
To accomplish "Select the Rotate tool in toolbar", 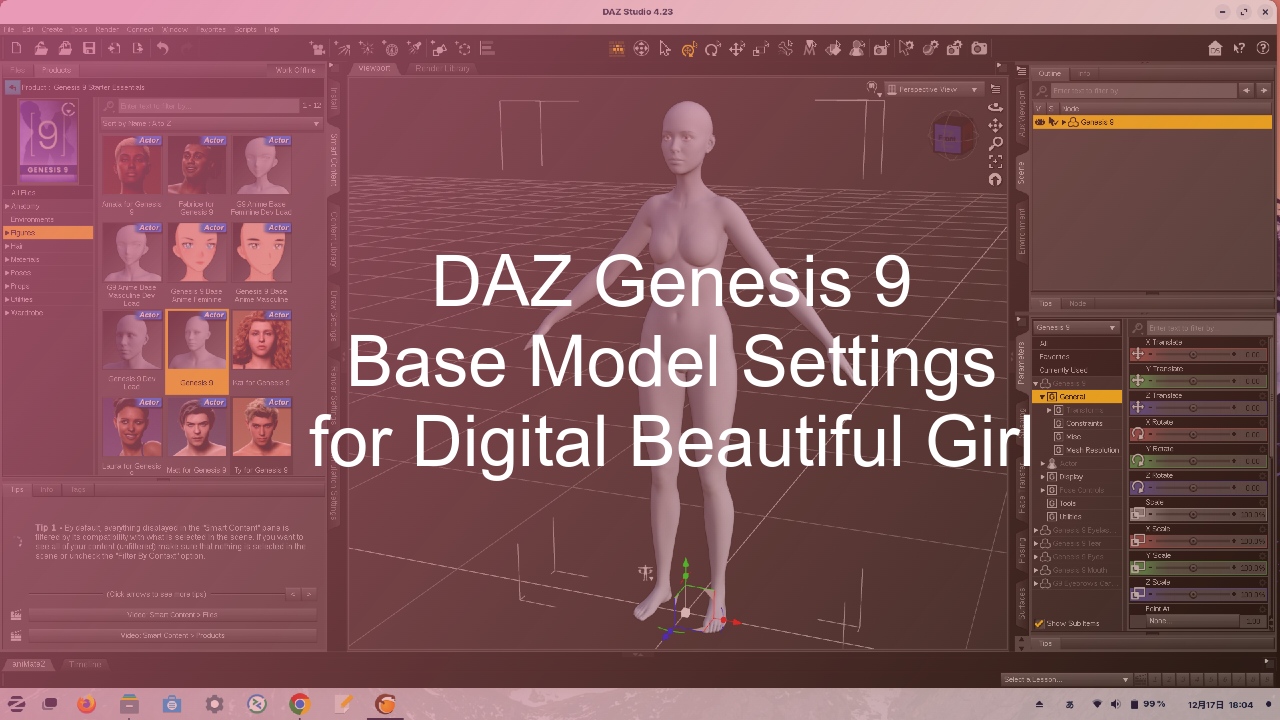I will [712, 48].
